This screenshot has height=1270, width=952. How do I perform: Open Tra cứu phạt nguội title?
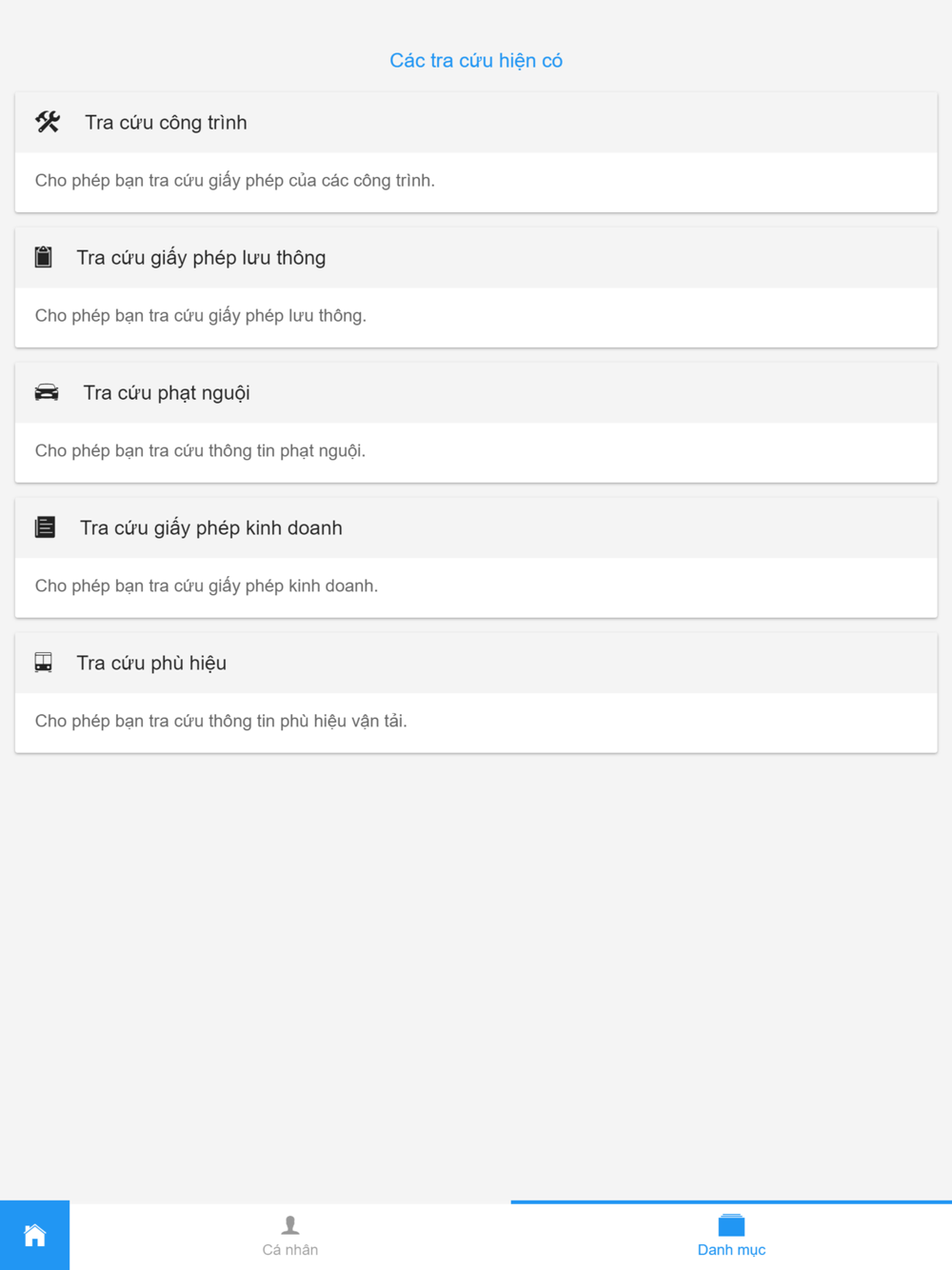[x=167, y=393]
